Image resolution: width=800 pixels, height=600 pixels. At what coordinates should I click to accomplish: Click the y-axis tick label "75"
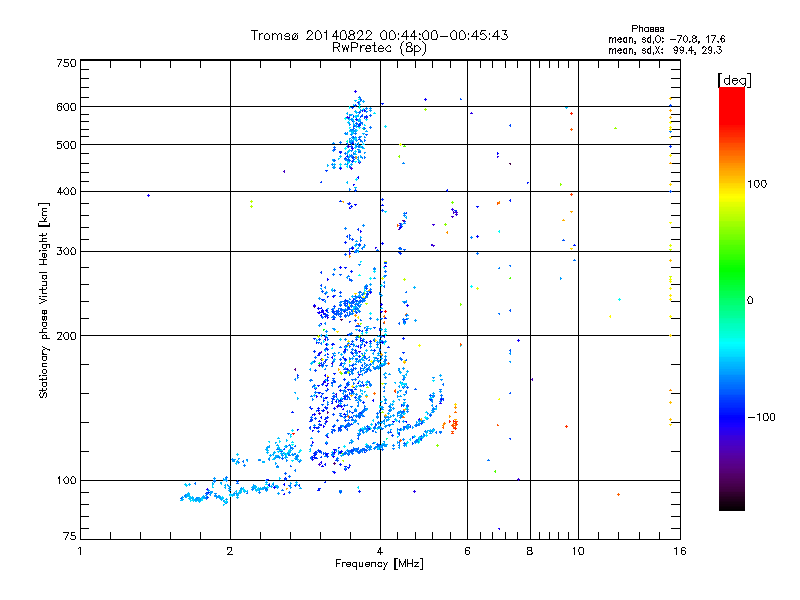tap(70, 536)
